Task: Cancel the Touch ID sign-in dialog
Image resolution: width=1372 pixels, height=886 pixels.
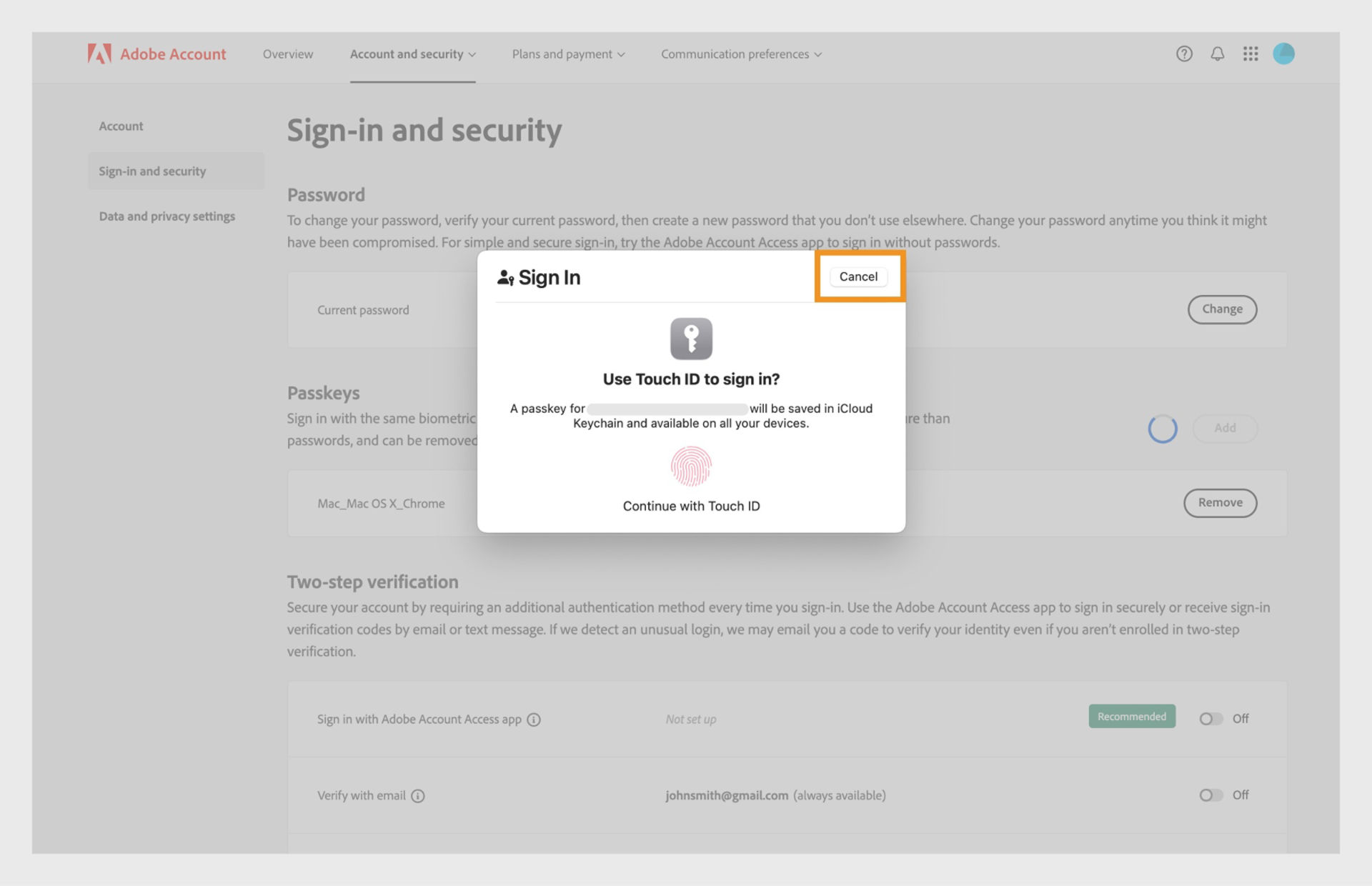Action: 858,277
